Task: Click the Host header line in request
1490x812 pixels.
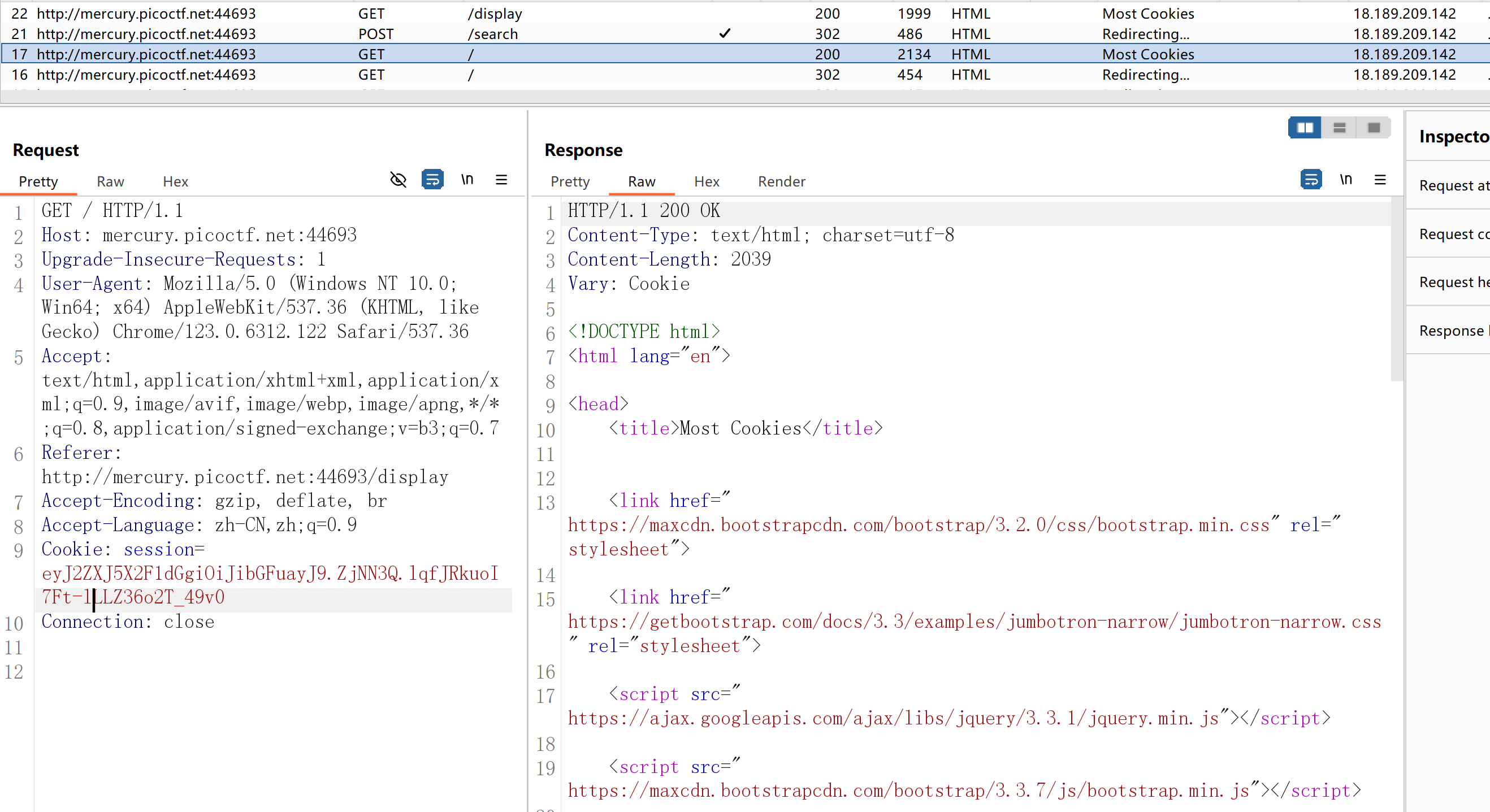Action: 199,235
